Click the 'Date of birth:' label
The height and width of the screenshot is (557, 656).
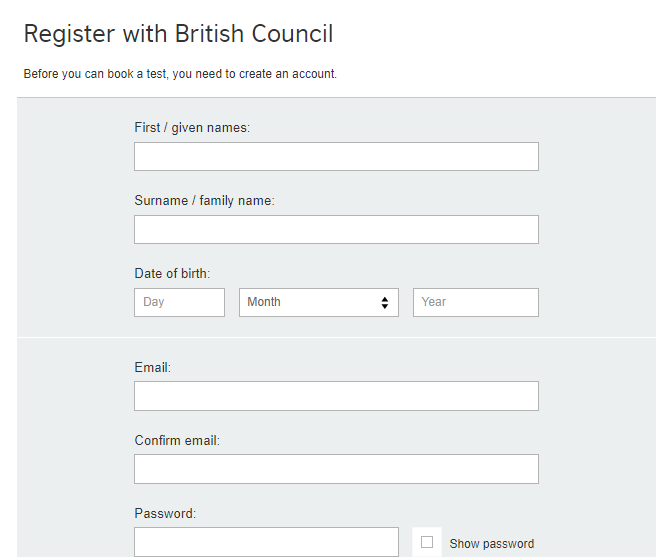(x=172, y=274)
